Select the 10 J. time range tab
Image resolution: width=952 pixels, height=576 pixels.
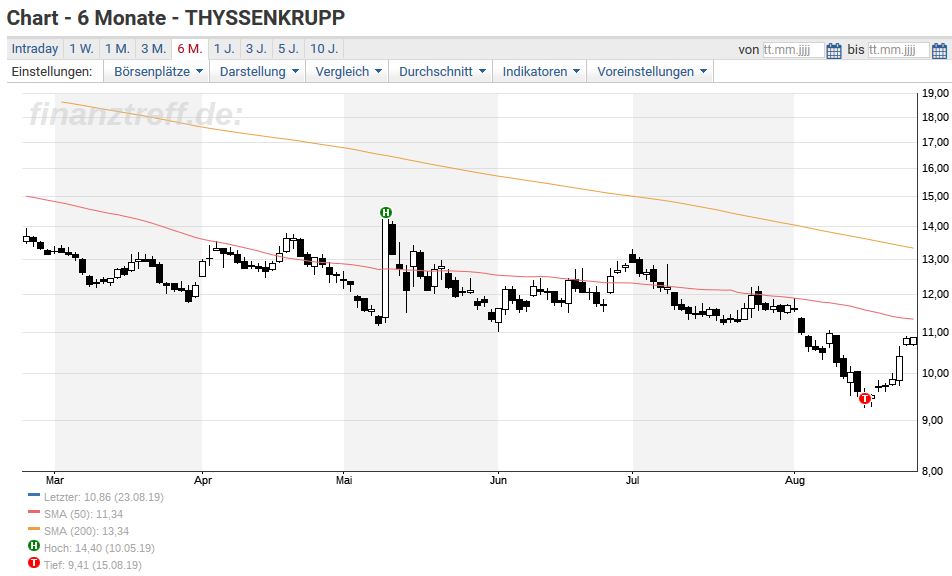pos(324,49)
